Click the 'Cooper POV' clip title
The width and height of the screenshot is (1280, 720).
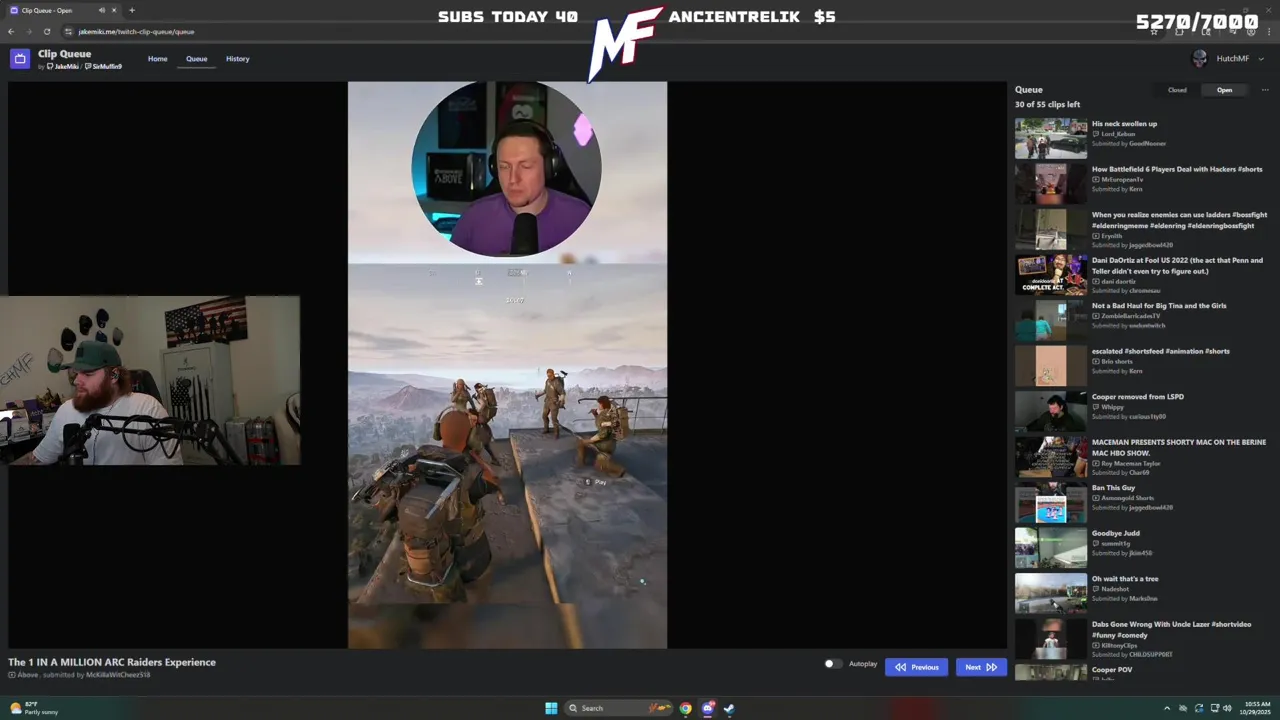click(1112, 670)
